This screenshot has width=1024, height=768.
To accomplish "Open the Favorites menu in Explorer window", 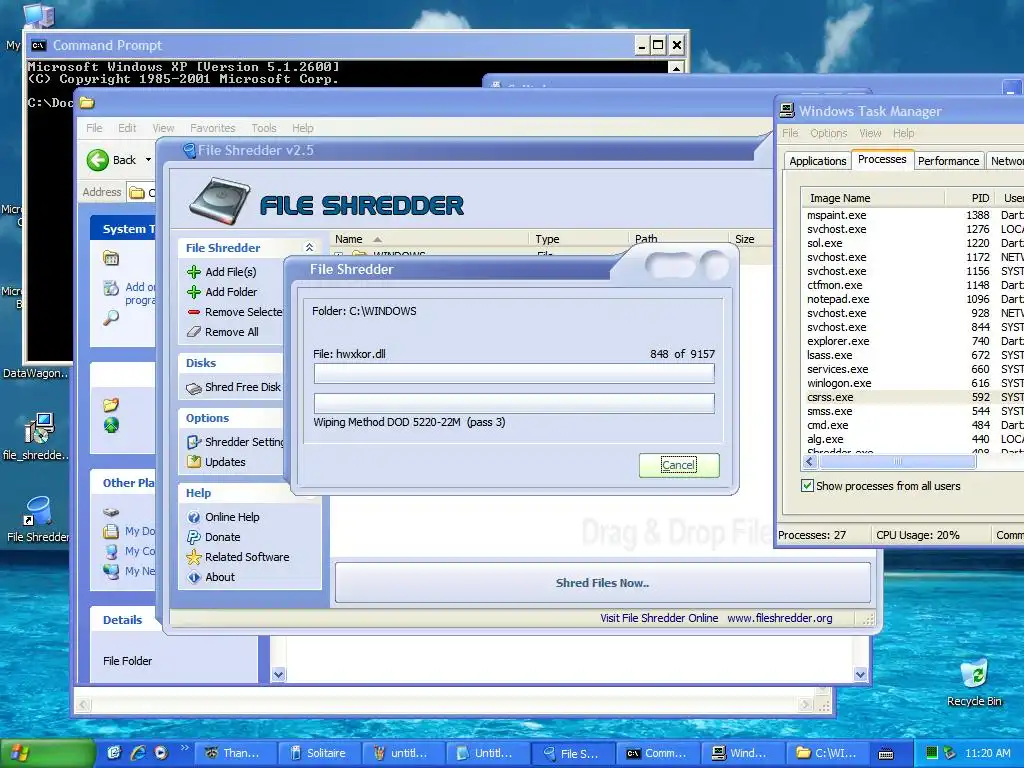I will (x=212, y=128).
